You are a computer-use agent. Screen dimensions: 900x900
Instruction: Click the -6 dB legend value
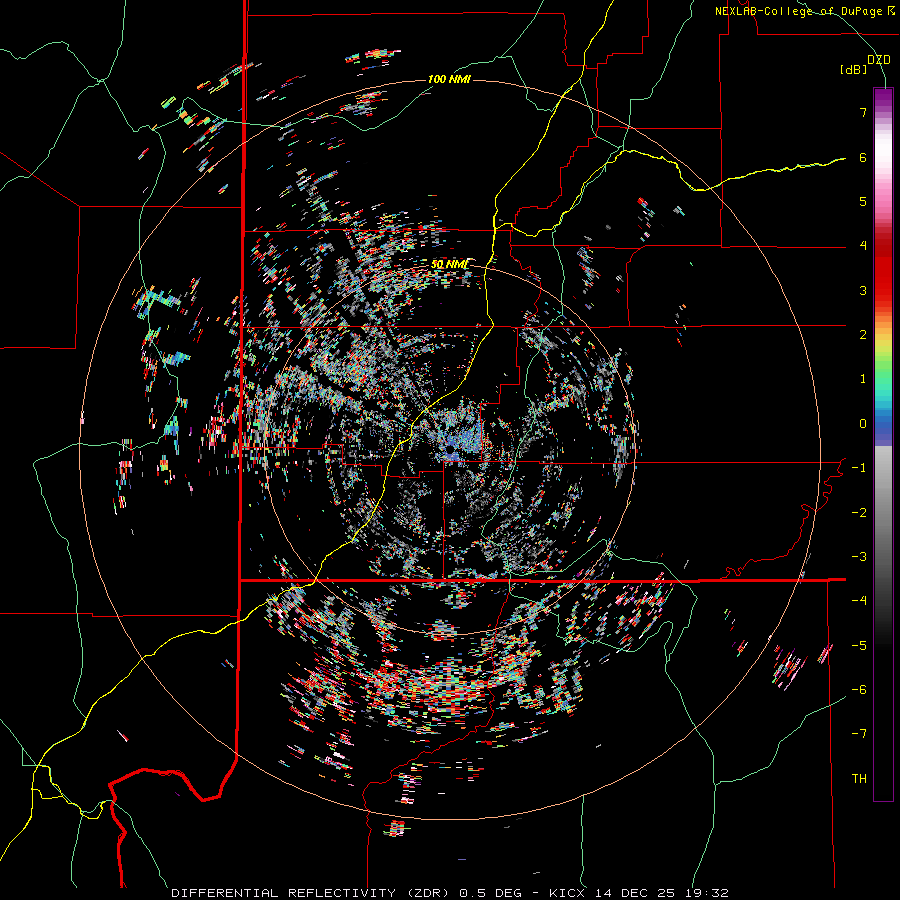(x=859, y=690)
